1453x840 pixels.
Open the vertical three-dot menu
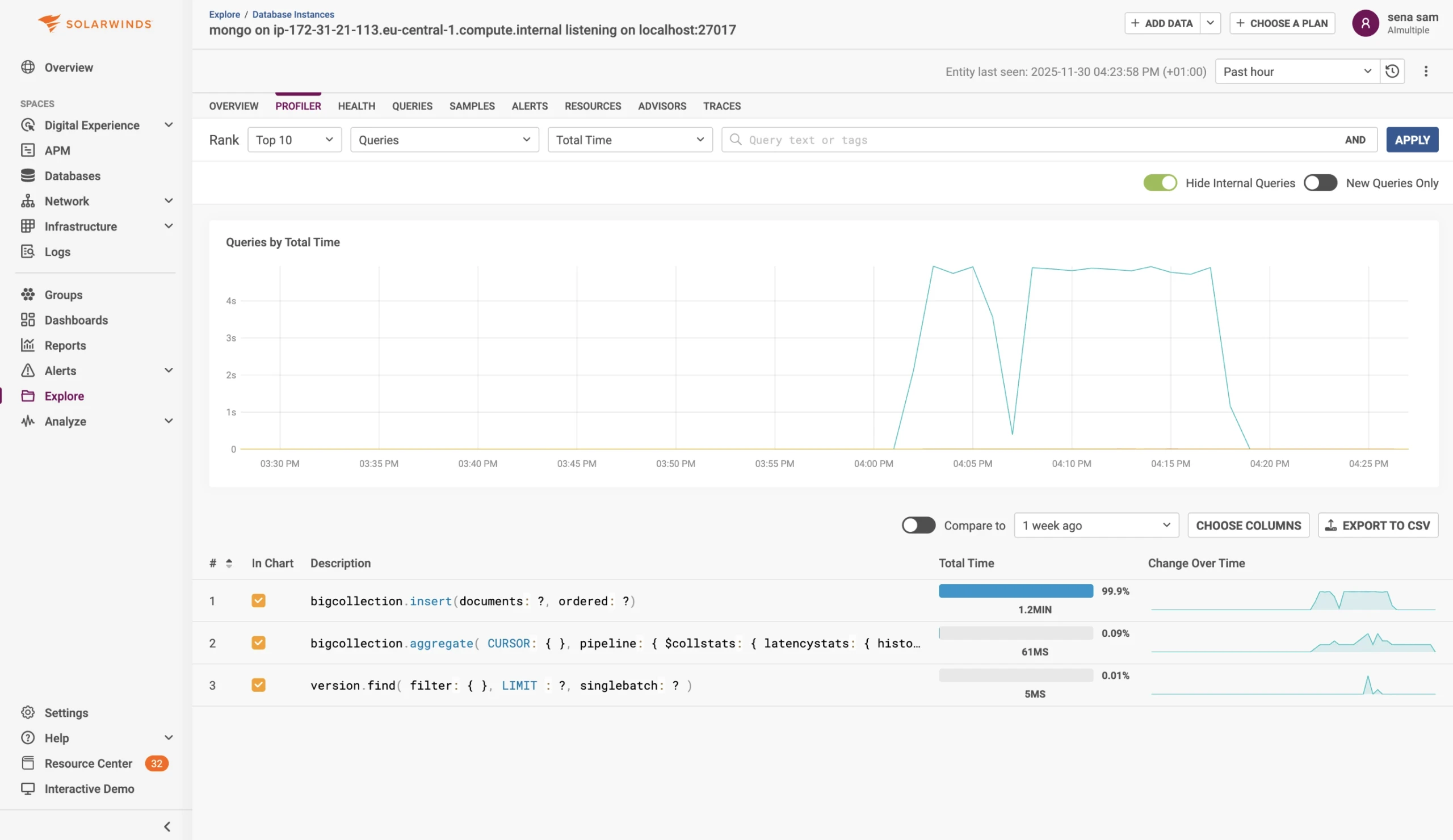pos(1425,72)
